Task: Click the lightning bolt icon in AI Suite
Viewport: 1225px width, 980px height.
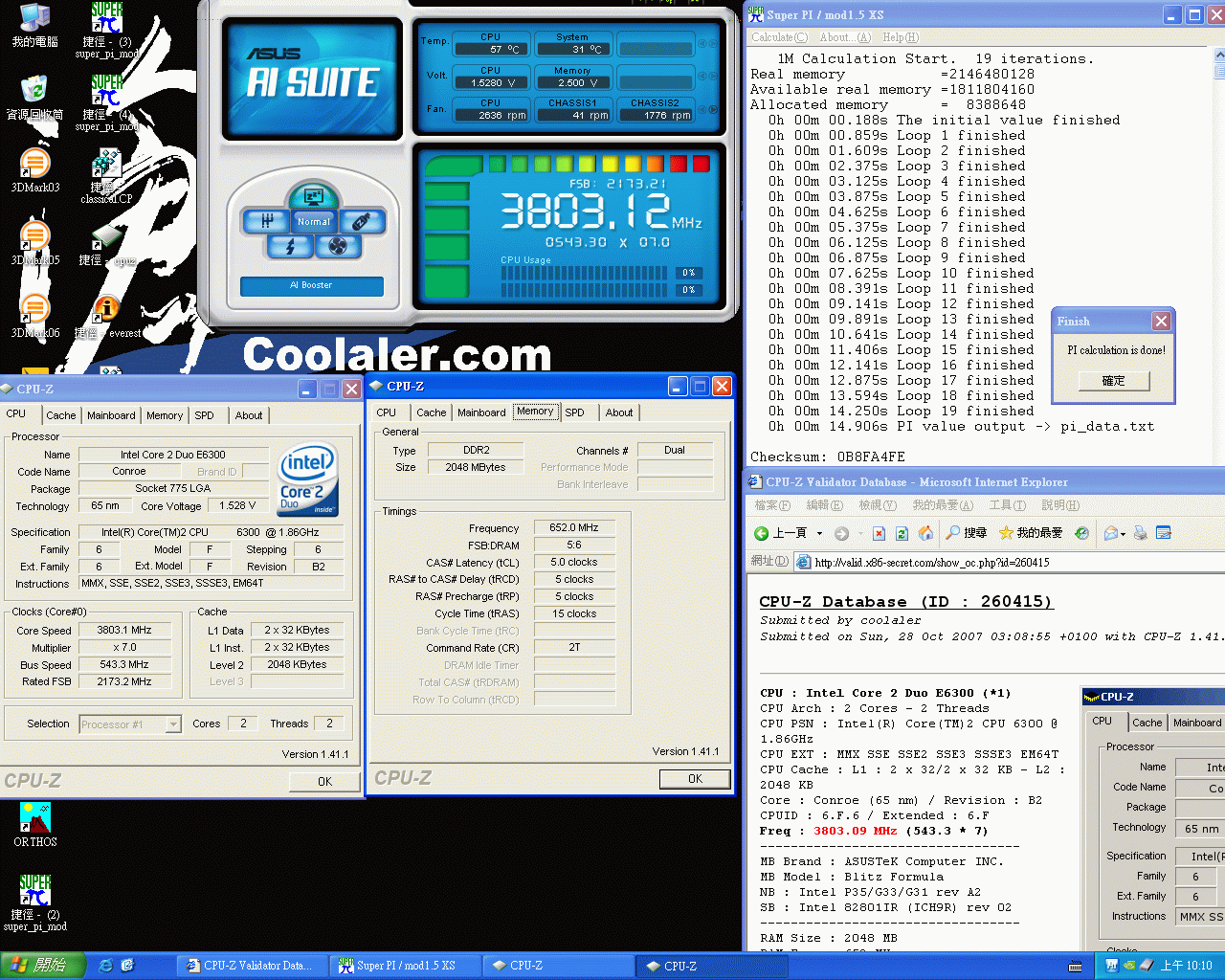Action: point(290,246)
